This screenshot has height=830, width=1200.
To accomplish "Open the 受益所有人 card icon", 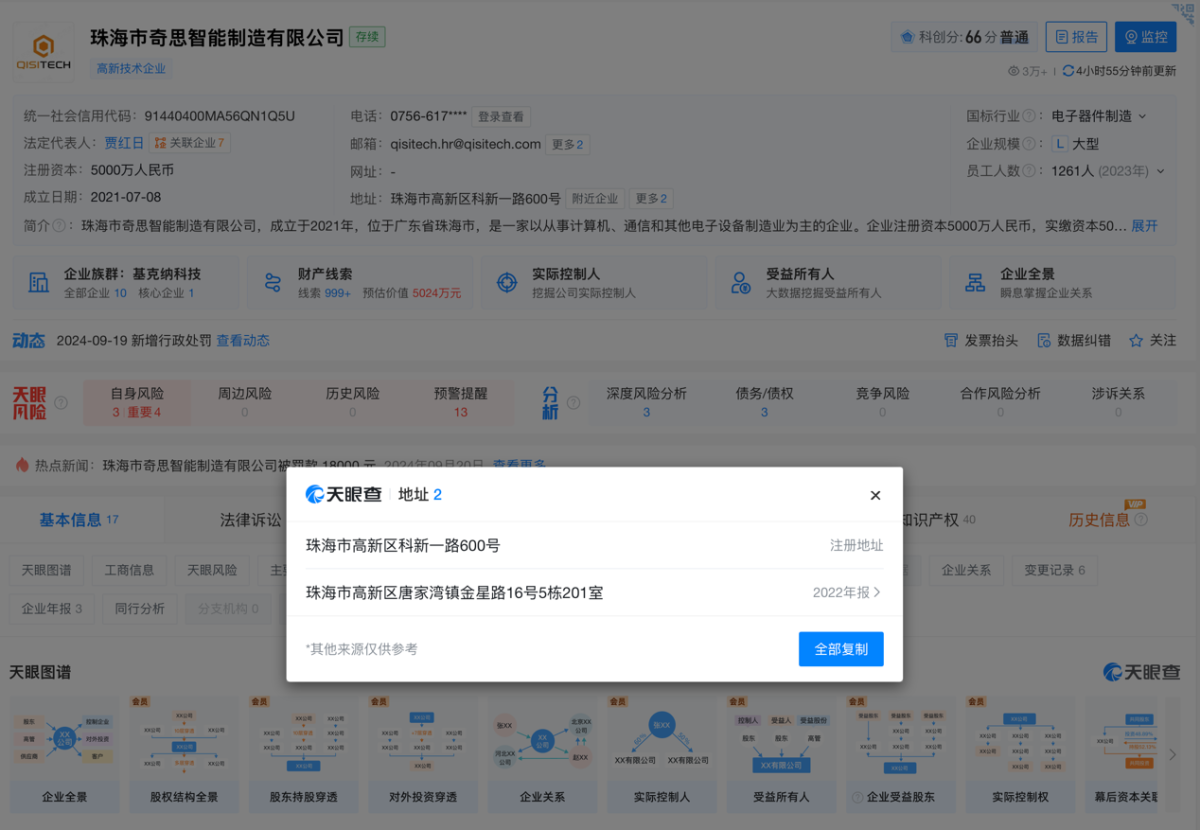I will [x=741, y=282].
